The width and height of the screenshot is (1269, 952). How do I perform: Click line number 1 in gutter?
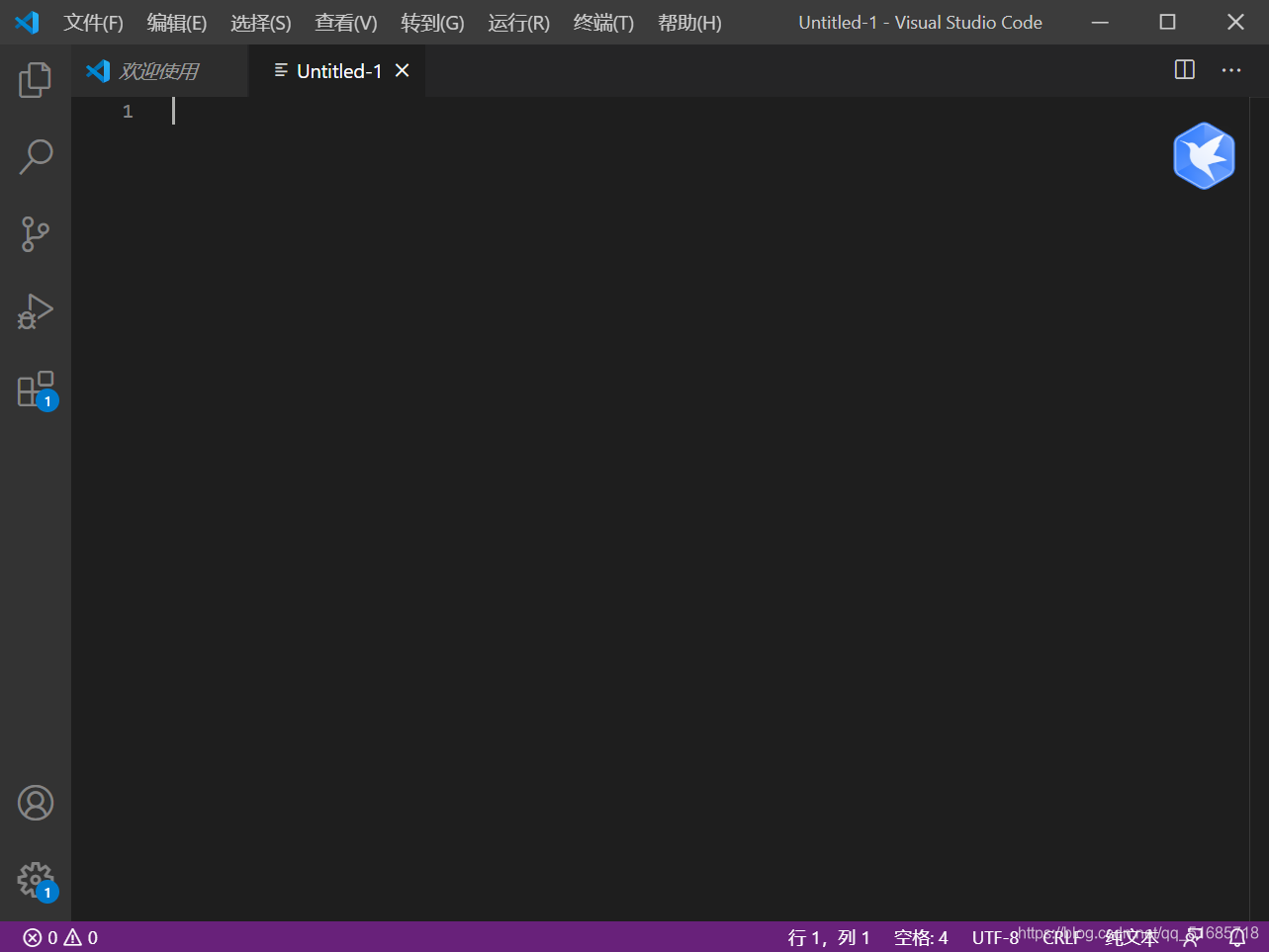coord(128,112)
